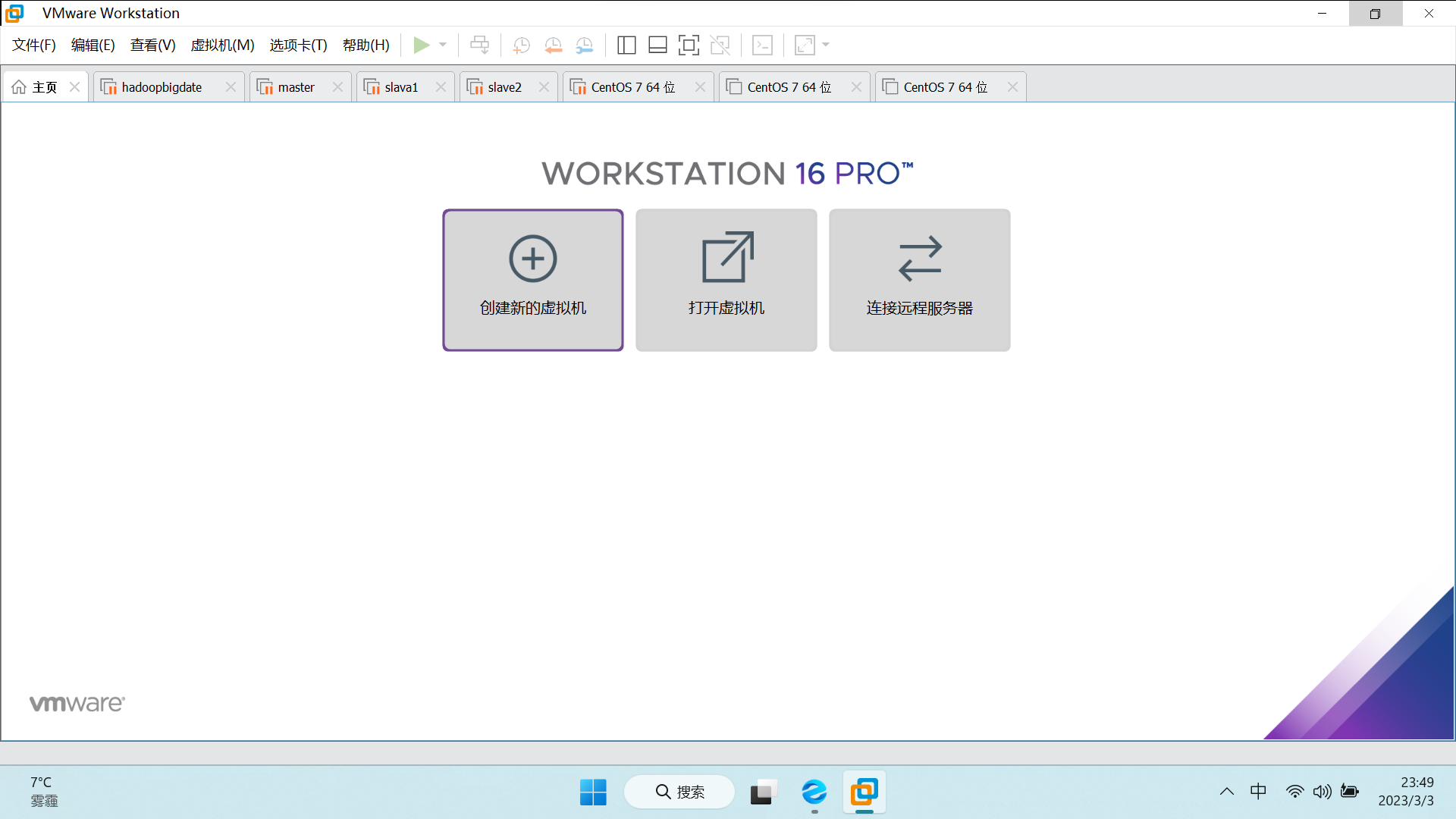Show hidden system tray icons chevron

[1227, 792]
